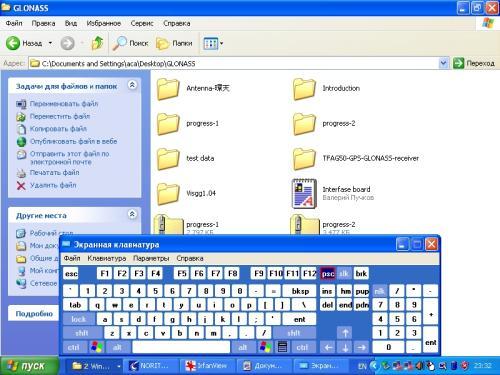The height and width of the screenshot is (375, 500).
Task: Expand the Подробно details panel
Action: (x=34, y=314)
